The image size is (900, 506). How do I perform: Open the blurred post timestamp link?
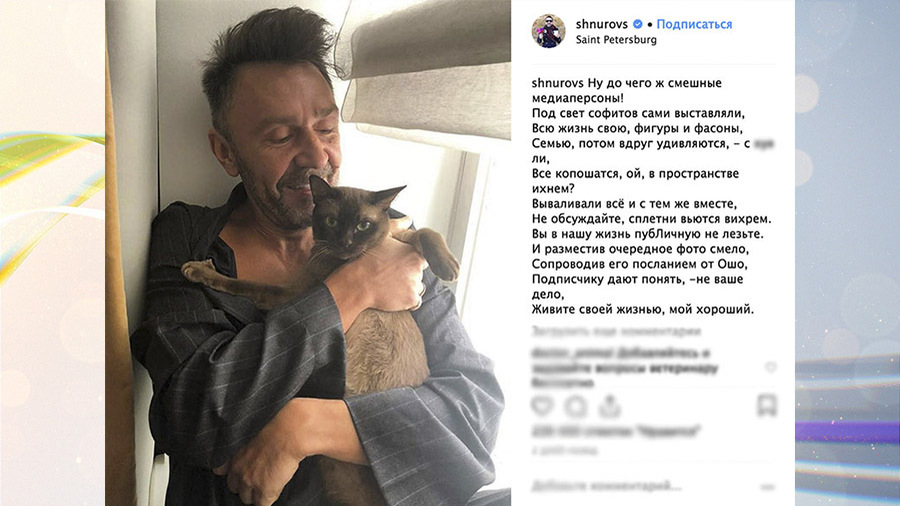(x=564, y=451)
